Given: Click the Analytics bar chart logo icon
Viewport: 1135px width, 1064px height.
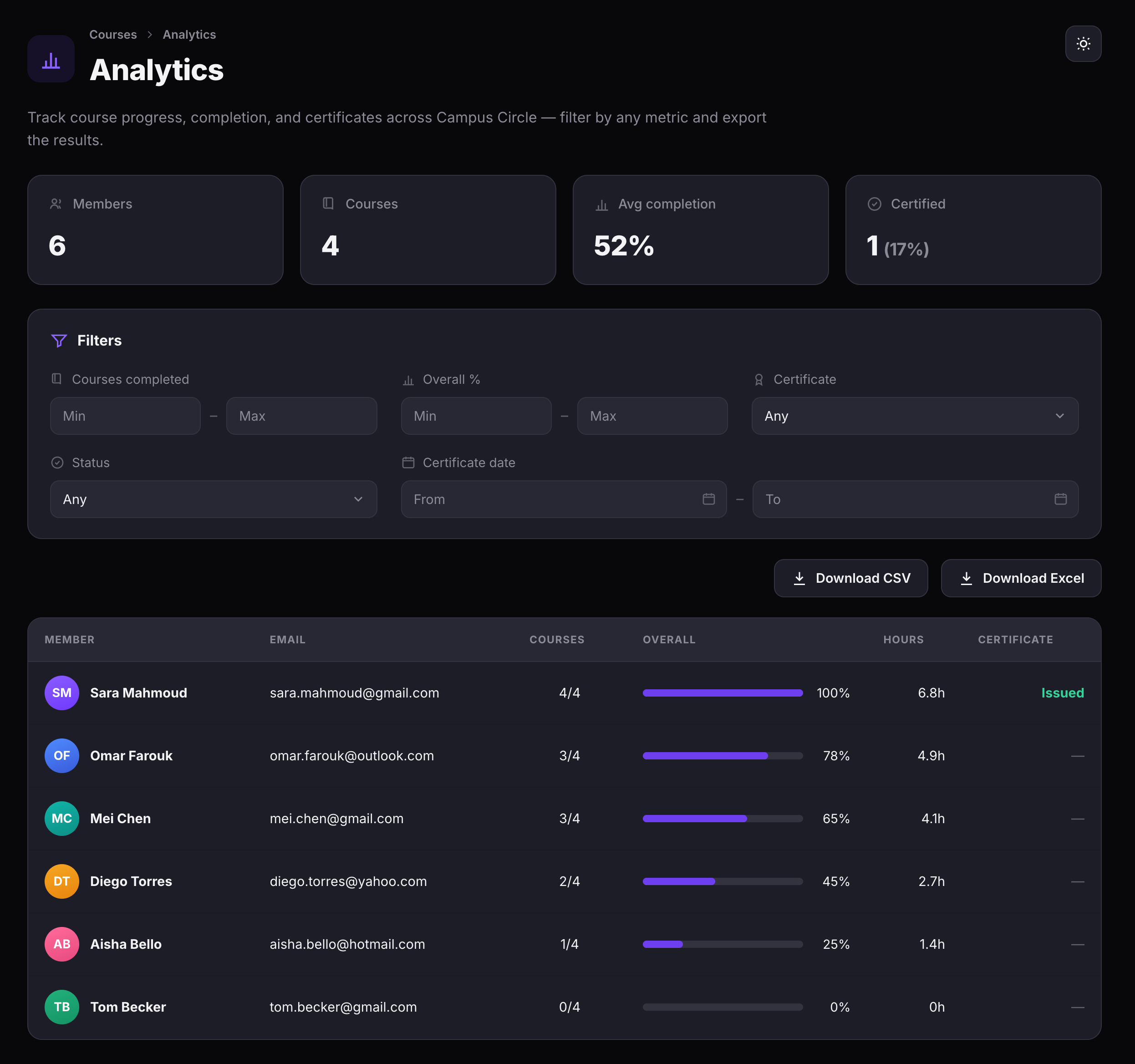Looking at the screenshot, I should (x=51, y=59).
